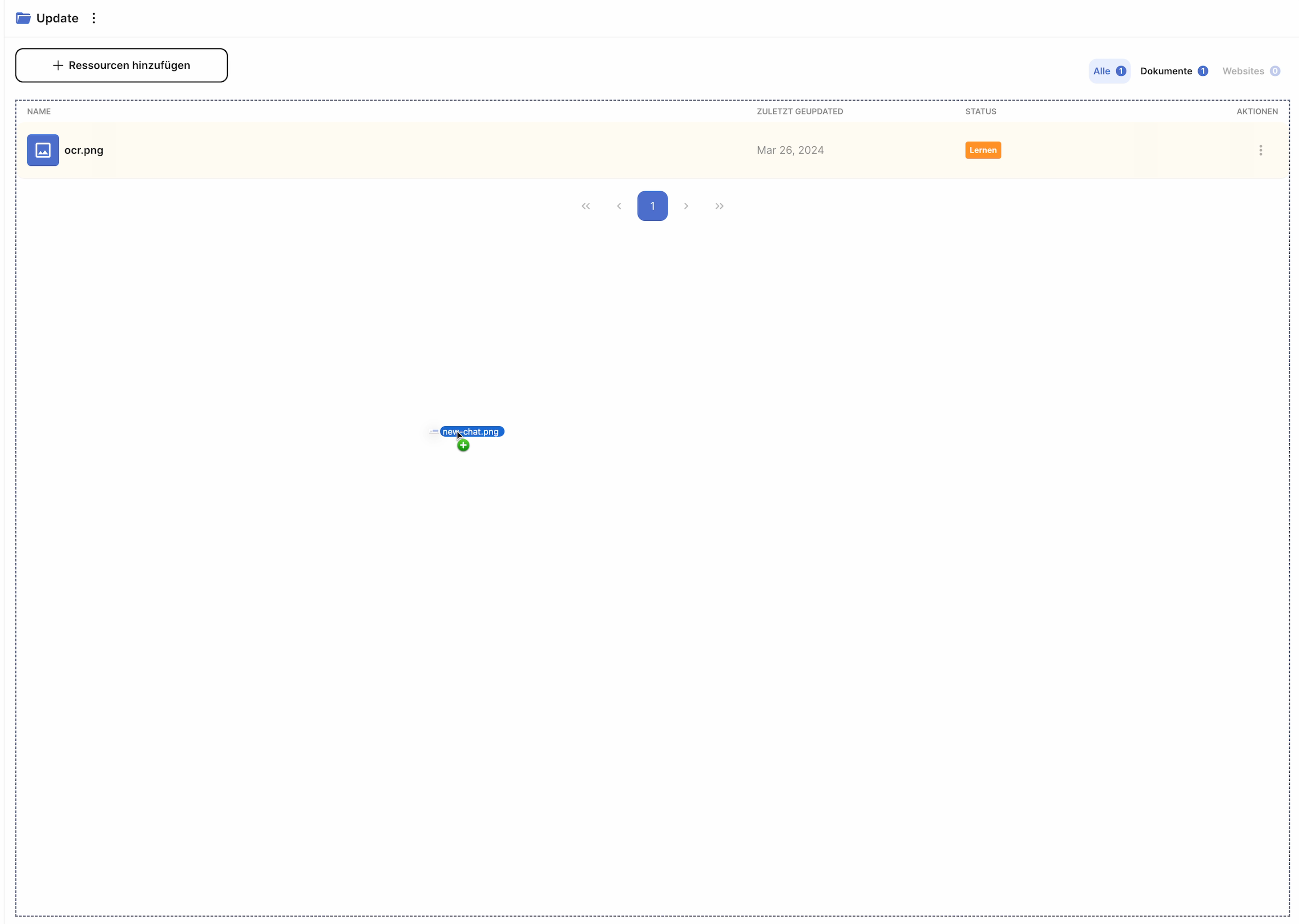Select page 1 in pagination
Screen dimensions: 1299x924
click(652, 206)
